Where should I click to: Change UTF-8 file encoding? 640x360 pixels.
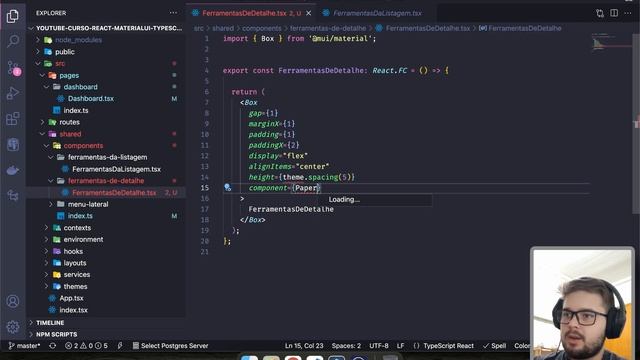(379, 346)
